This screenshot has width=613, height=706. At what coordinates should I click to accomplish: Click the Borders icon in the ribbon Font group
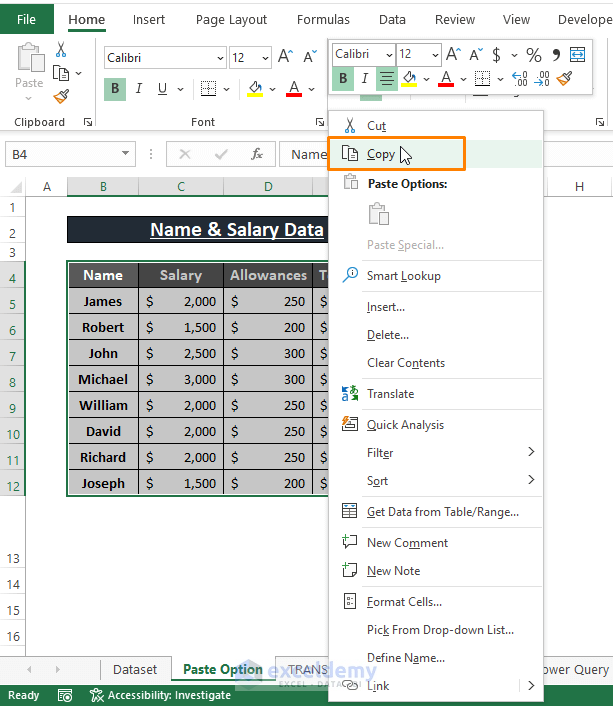[208, 89]
